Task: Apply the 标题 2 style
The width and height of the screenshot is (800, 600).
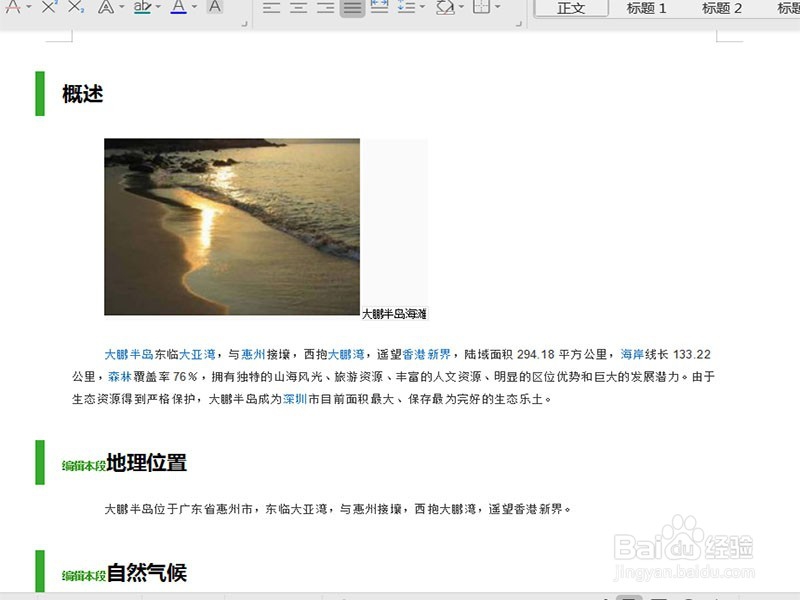Action: tap(721, 8)
